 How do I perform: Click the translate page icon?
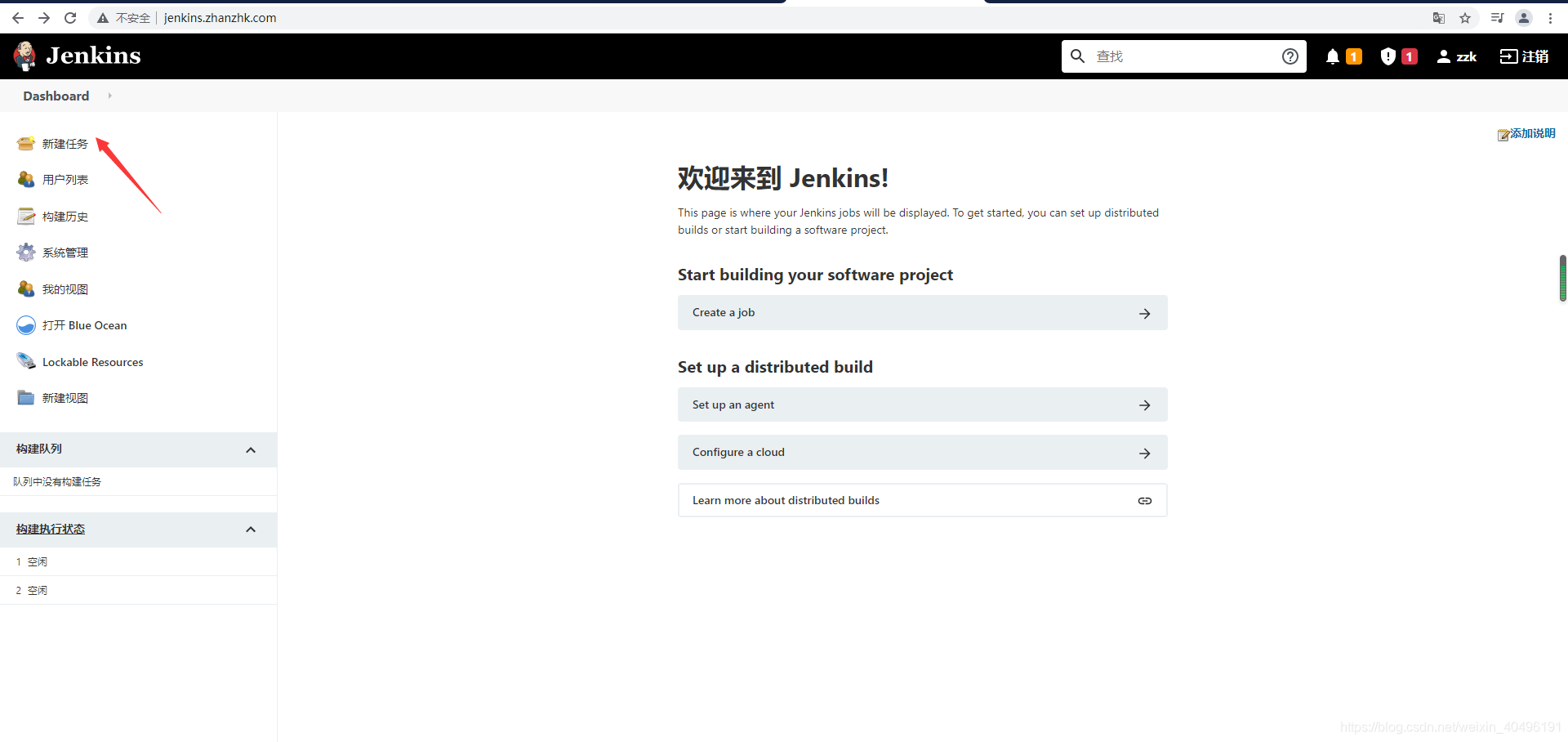[x=1439, y=18]
